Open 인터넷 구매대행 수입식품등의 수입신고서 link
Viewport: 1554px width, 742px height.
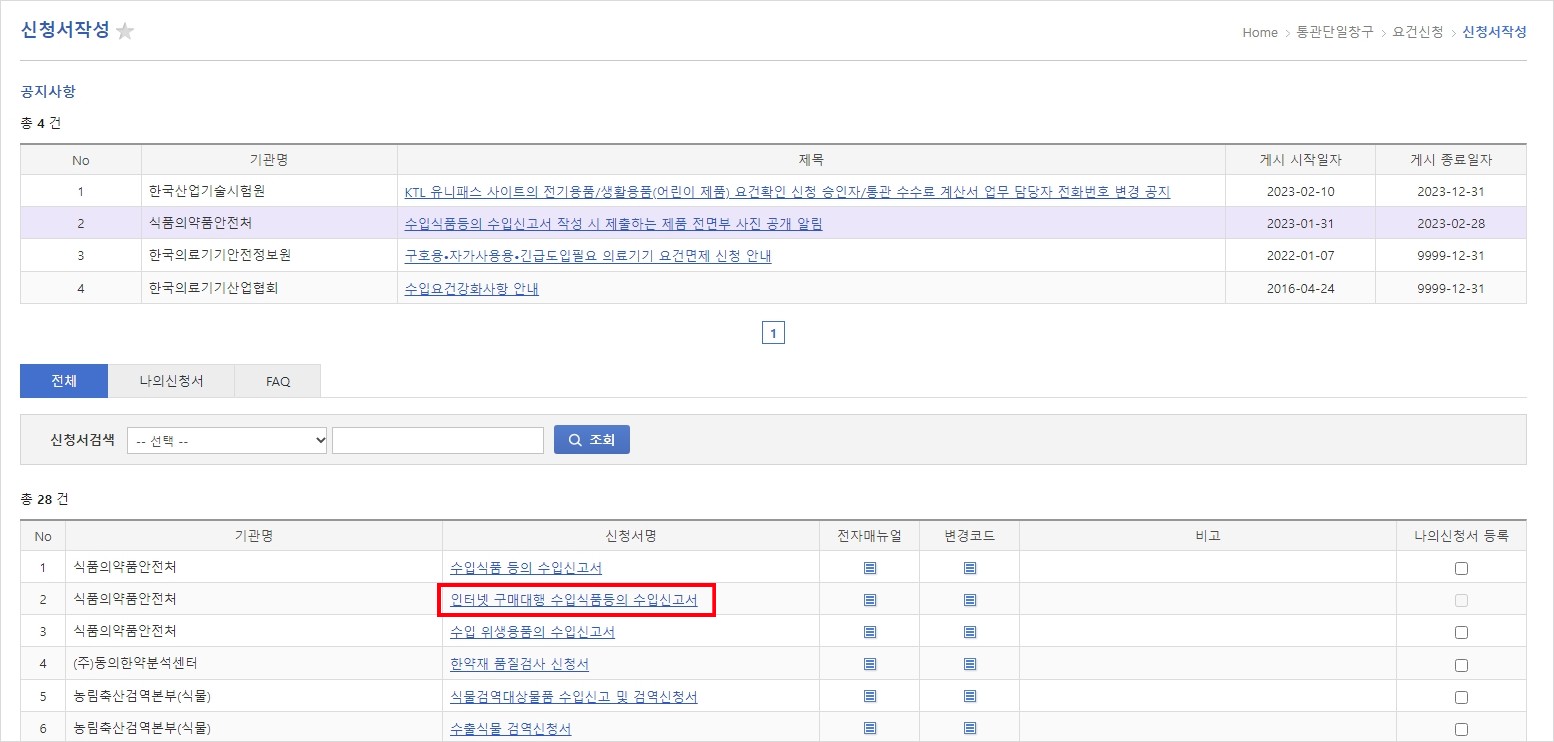pos(574,600)
